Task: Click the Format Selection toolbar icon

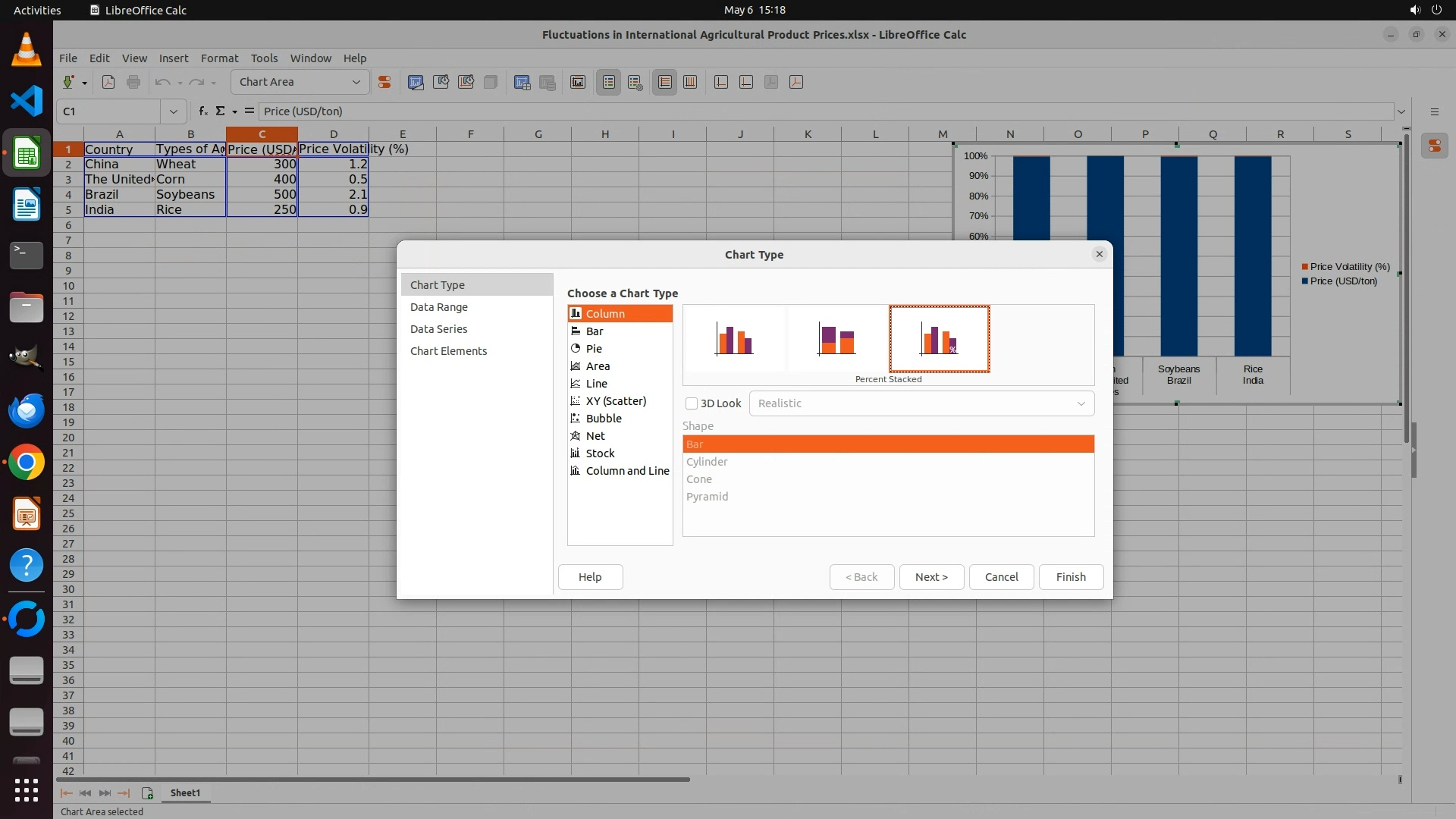Action: [x=384, y=83]
